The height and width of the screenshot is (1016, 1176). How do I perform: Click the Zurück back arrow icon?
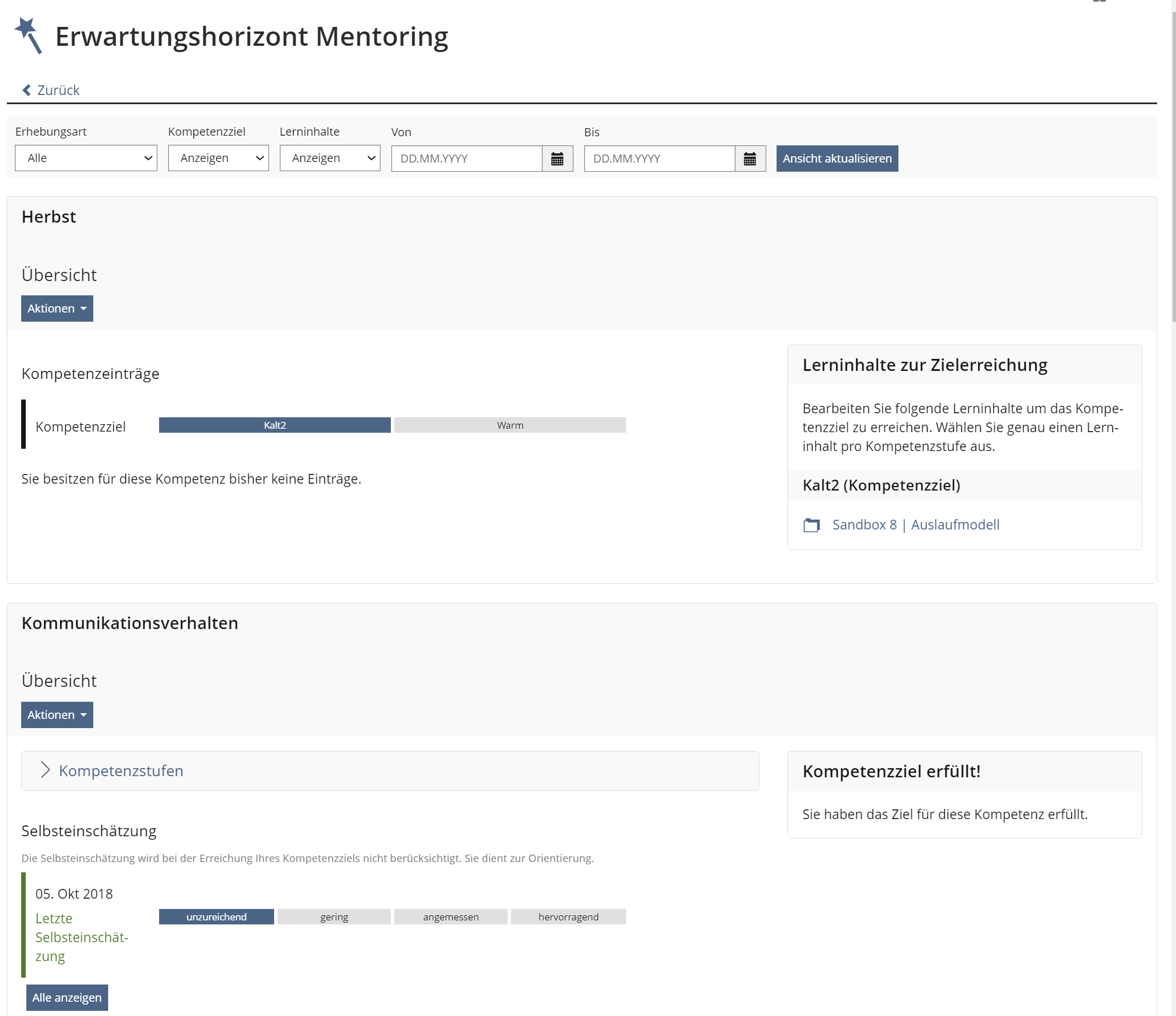tap(26, 90)
